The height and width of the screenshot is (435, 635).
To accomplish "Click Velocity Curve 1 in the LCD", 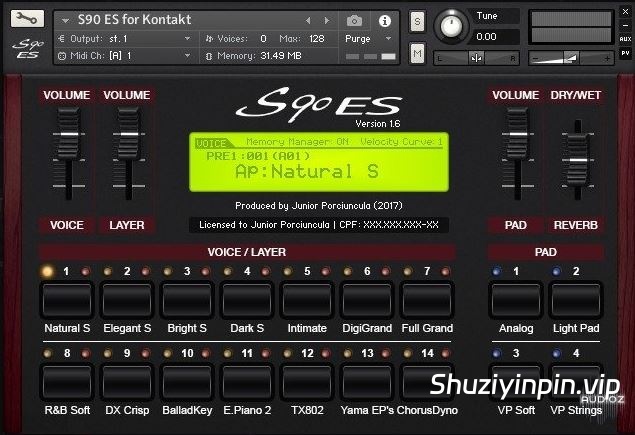I will [x=401, y=142].
